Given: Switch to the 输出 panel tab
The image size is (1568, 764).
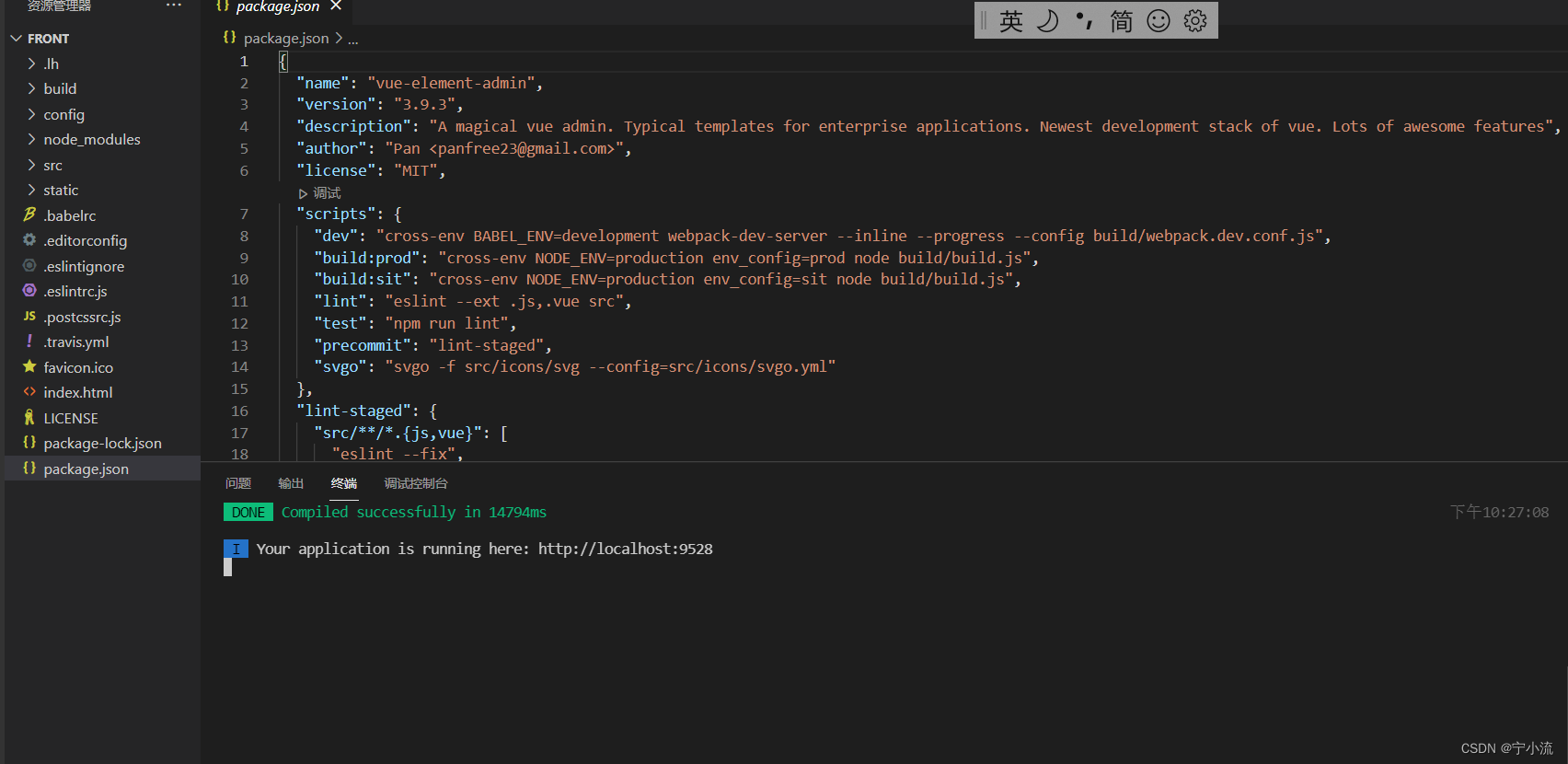Looking at the screenshot, I should point(291,483).
